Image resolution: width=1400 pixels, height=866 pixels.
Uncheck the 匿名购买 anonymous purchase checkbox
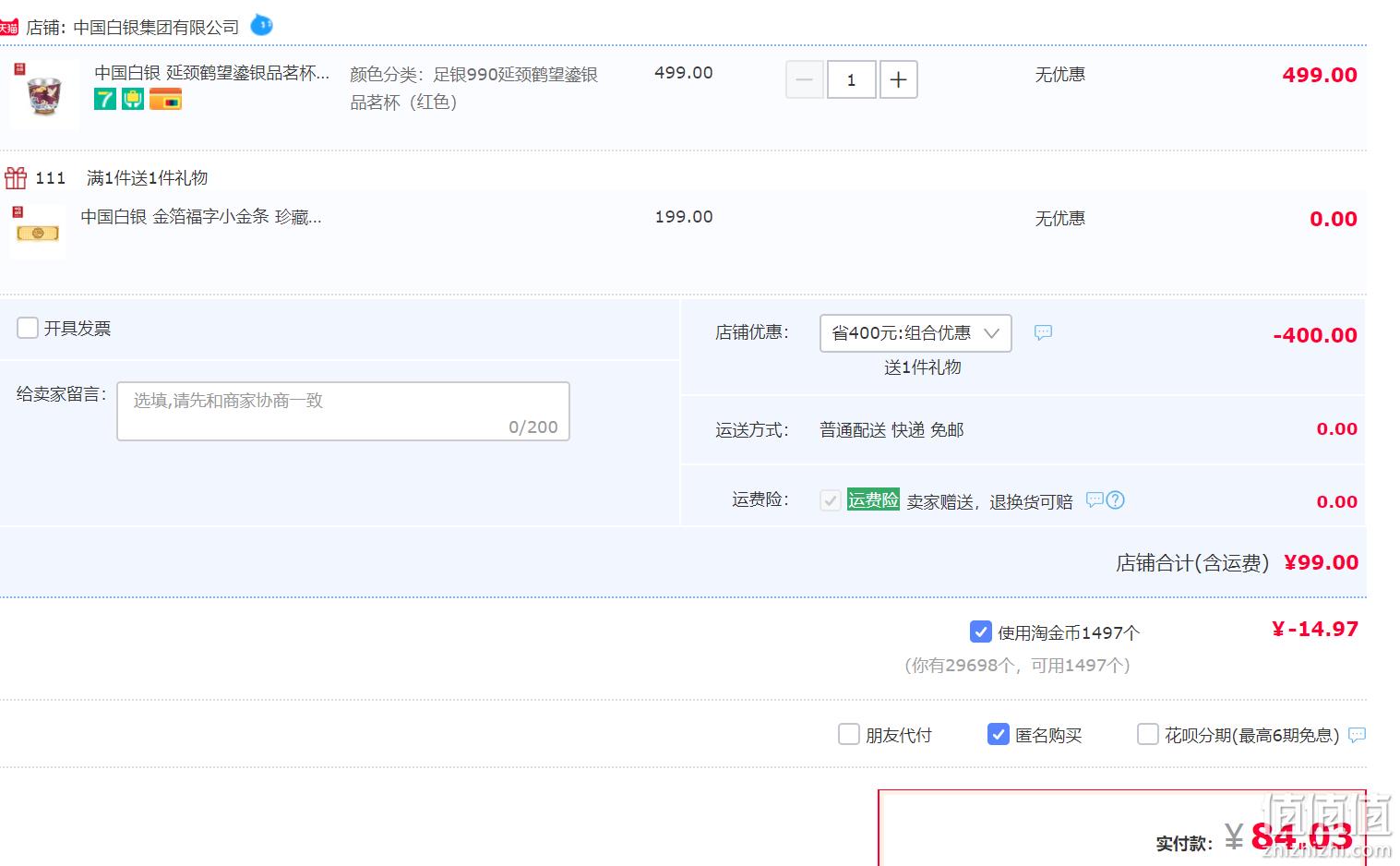tap(998, 734)
